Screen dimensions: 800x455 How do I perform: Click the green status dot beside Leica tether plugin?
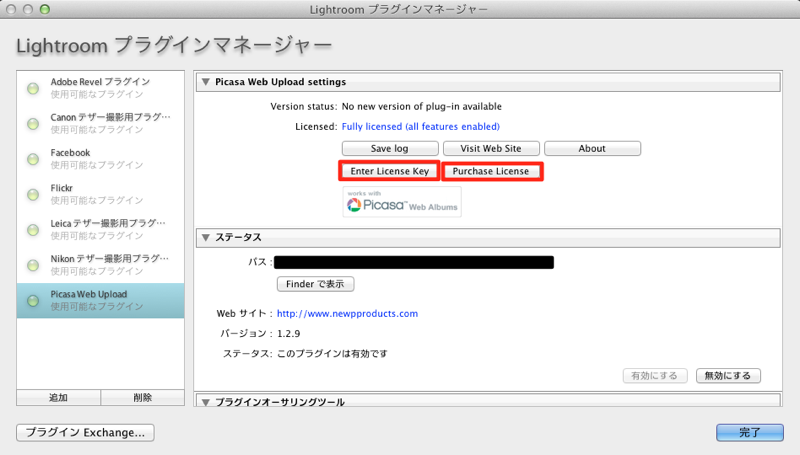click(33, 230)
